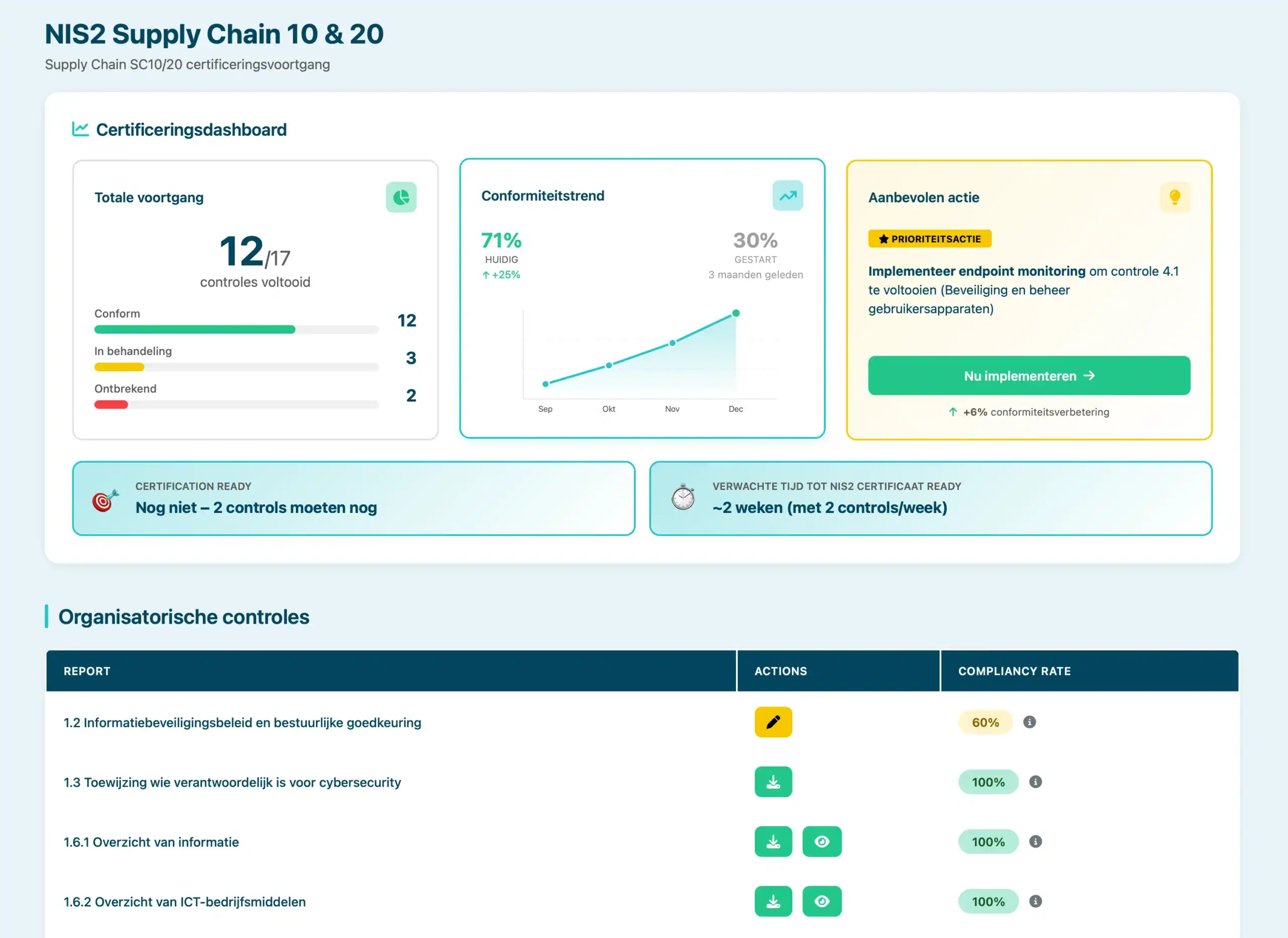Click the Certification Ready status card

353,498
